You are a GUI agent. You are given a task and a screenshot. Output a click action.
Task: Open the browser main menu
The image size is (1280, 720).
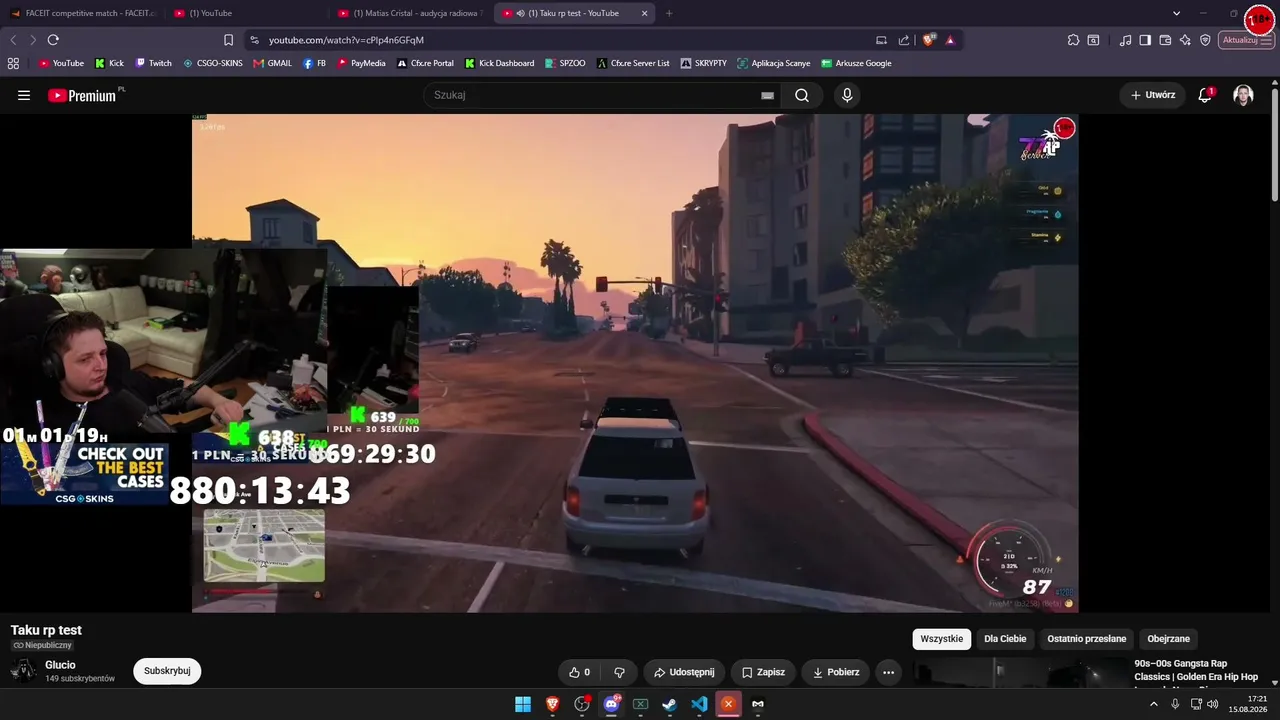(1267, 40)
